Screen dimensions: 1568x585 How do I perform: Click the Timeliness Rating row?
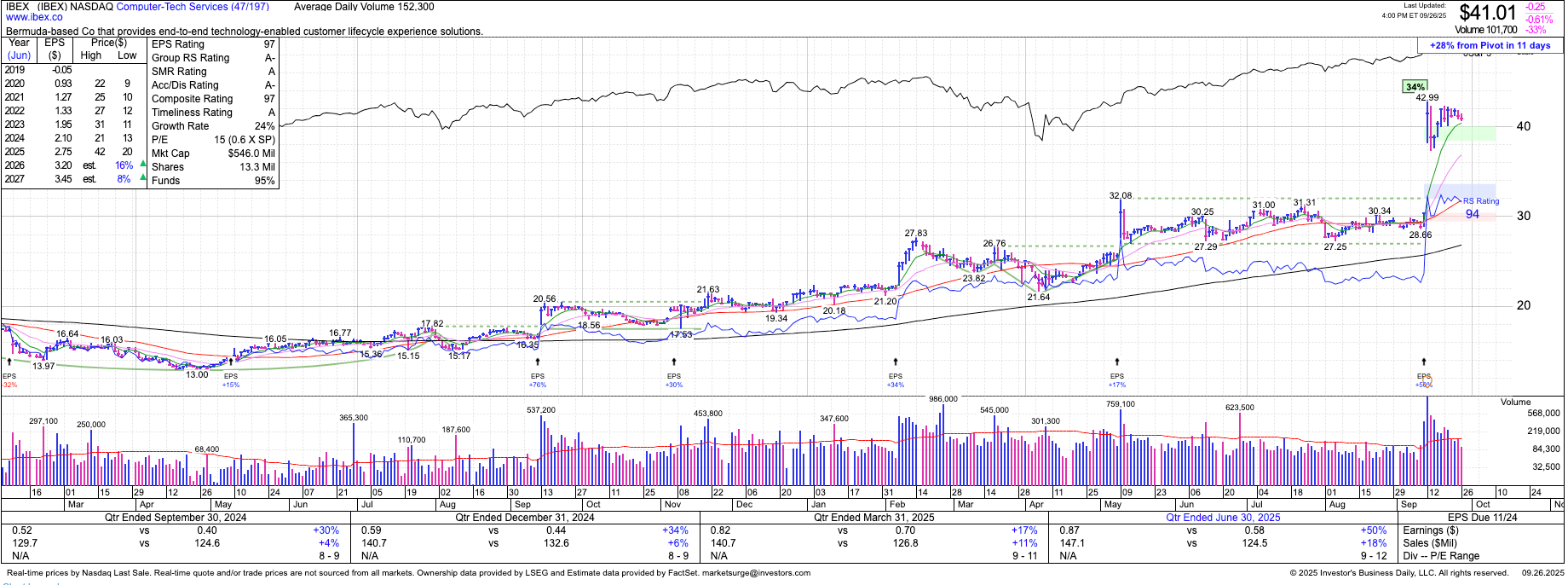(213, 113)
